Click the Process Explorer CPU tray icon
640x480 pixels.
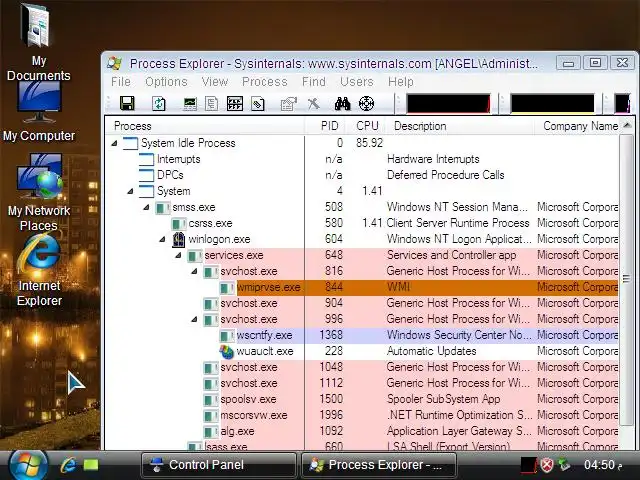pos(528,464)
